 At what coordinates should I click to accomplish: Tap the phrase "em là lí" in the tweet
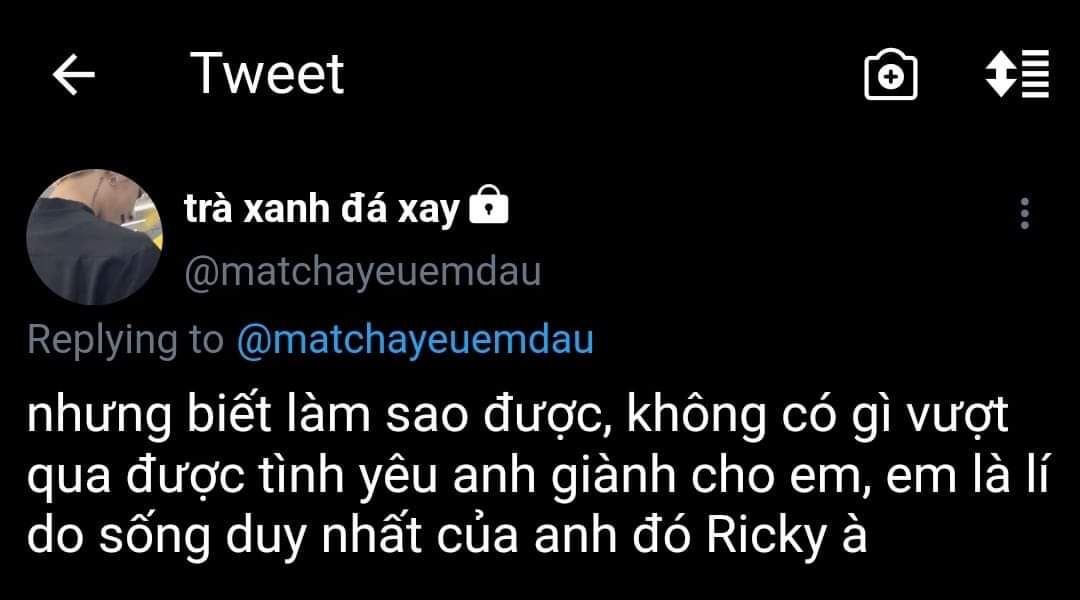coord(967,476)
